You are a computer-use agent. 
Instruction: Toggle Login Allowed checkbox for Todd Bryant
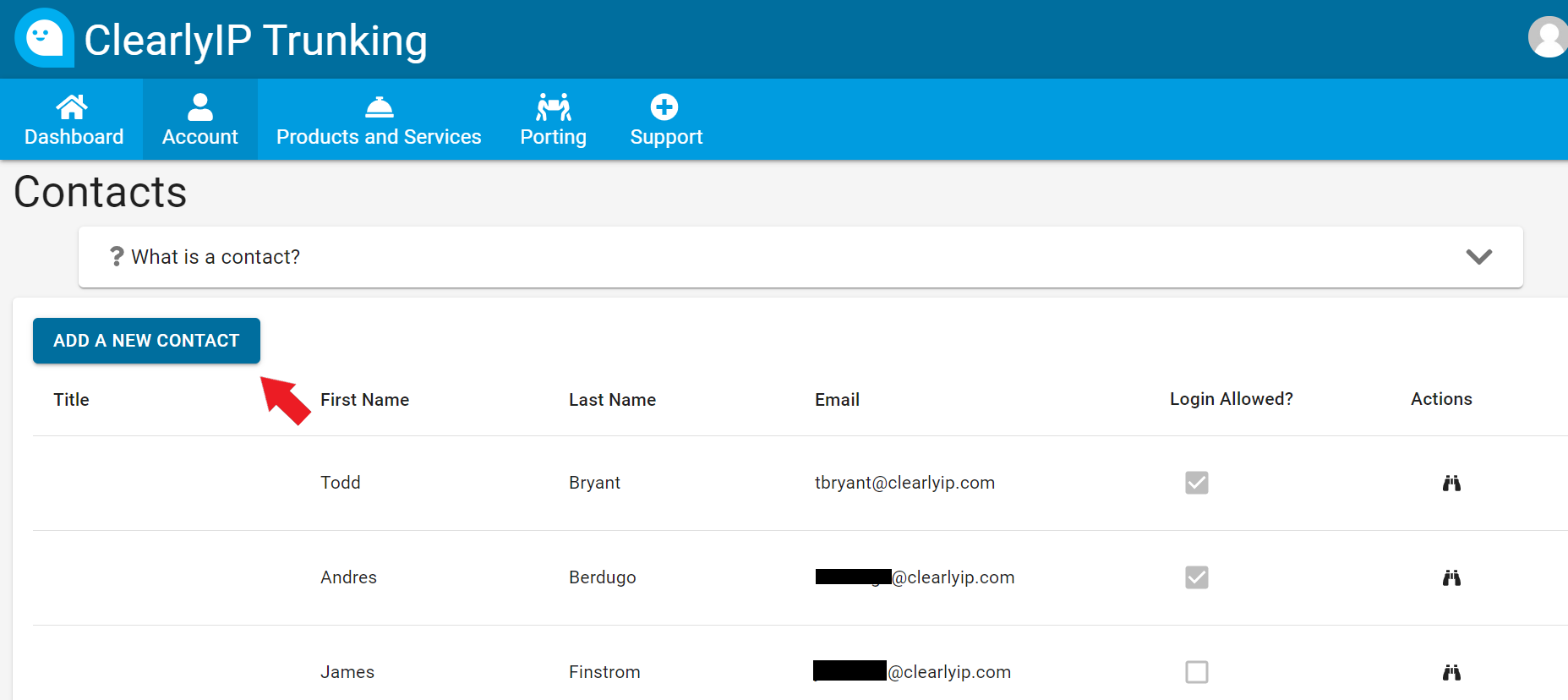1197,483
